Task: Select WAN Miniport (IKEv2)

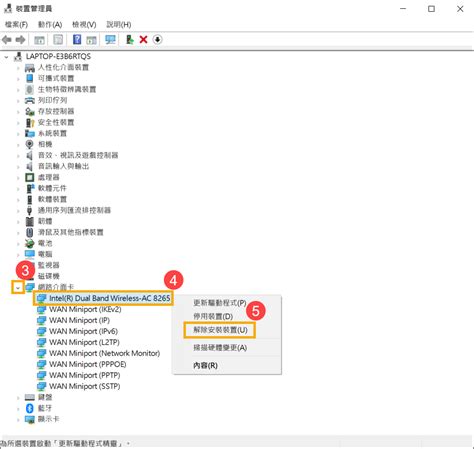Action: point(85,309)
